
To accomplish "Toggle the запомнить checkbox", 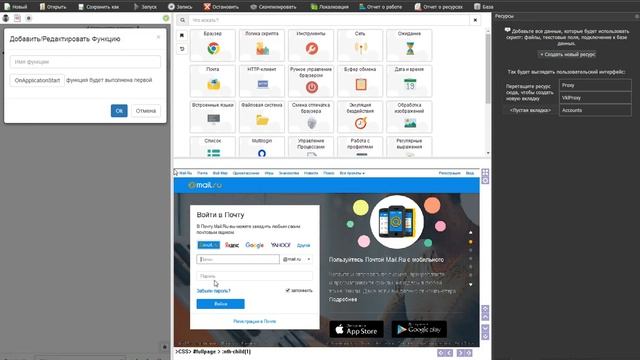I will click(287, 290).
